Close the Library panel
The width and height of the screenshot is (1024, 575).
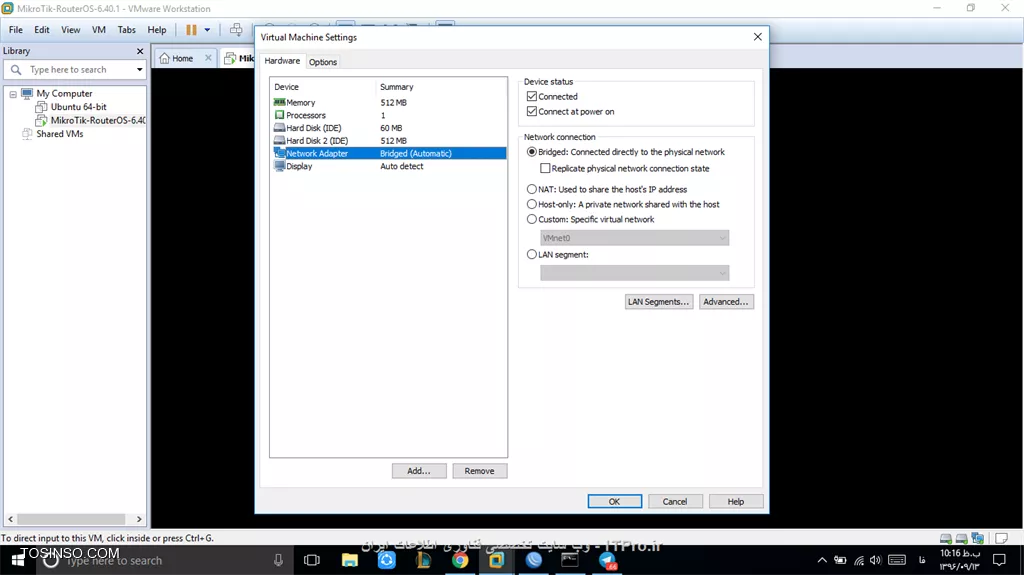140,51
